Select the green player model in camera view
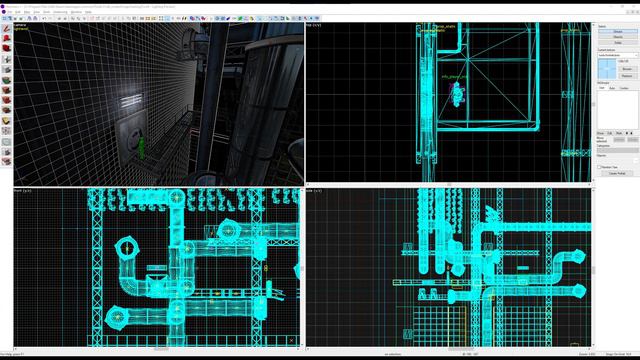Screen dimensions: 640x360 coord(141,148)
